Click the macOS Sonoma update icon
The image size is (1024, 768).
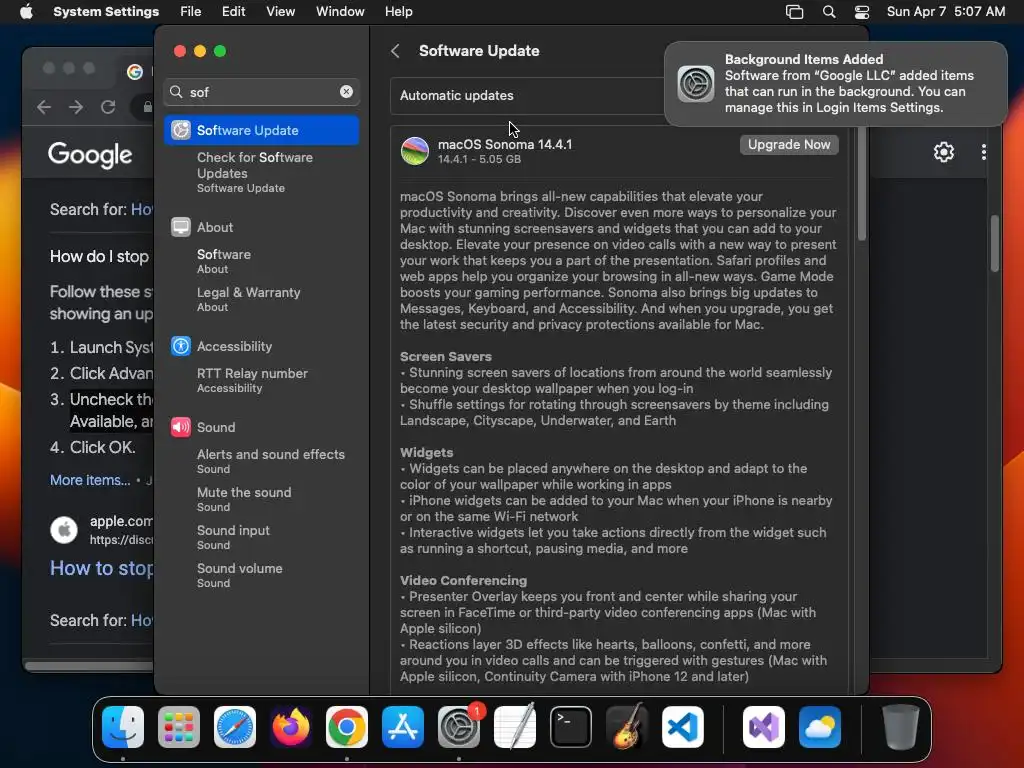click(415, 151)
